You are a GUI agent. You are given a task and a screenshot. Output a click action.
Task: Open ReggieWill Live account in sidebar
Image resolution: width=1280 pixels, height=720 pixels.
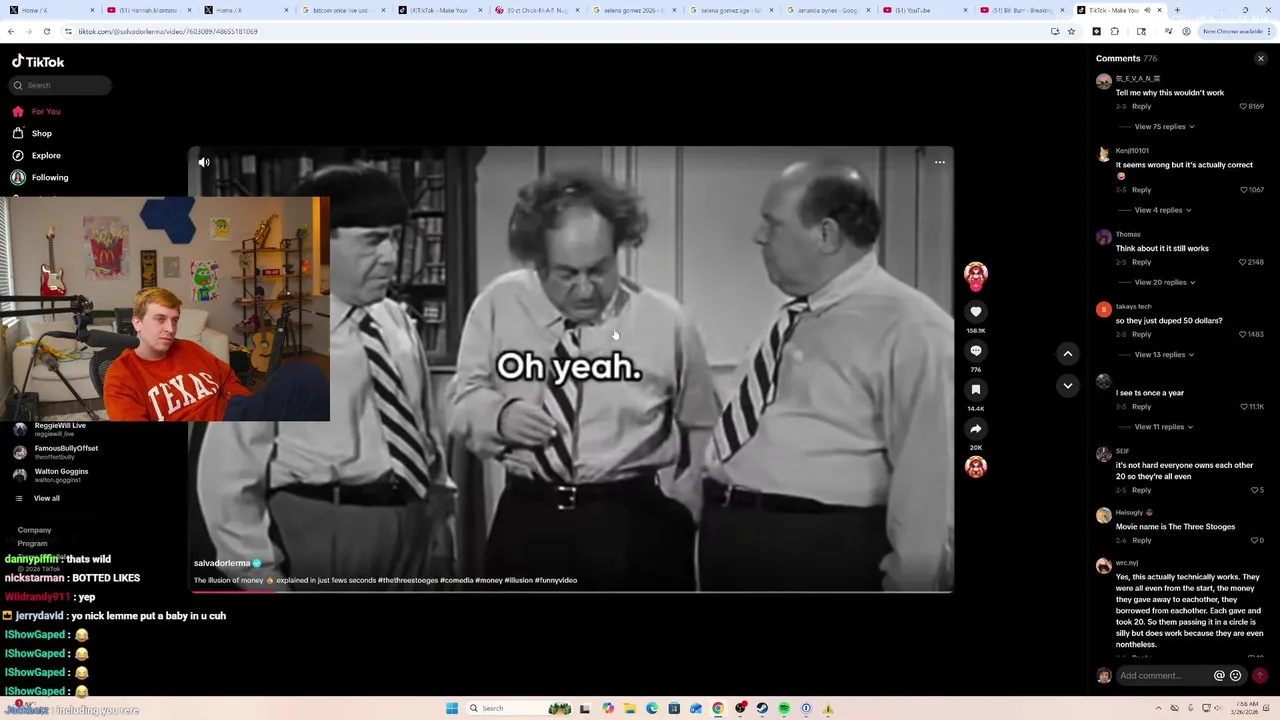point(60,429)
